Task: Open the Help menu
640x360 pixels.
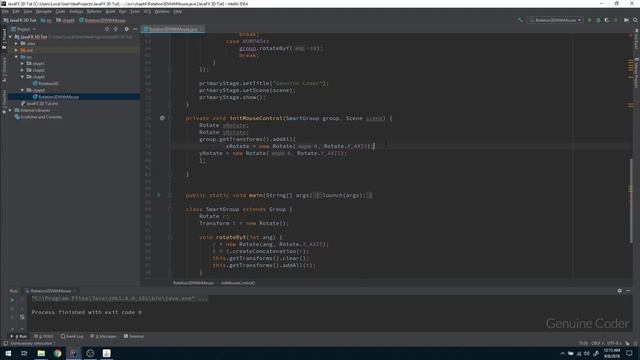Action: [x=178, y=11]
